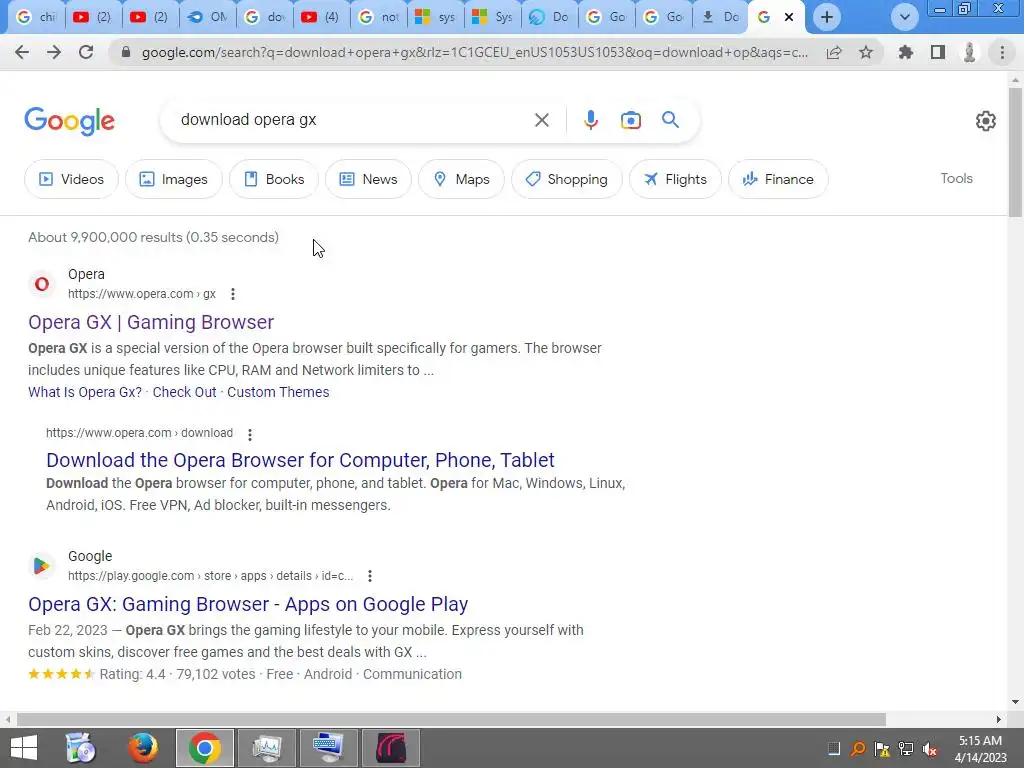Open the Opera GX taskbar icon
This screenshot has height=768, width=1024.
coord(391,748)
